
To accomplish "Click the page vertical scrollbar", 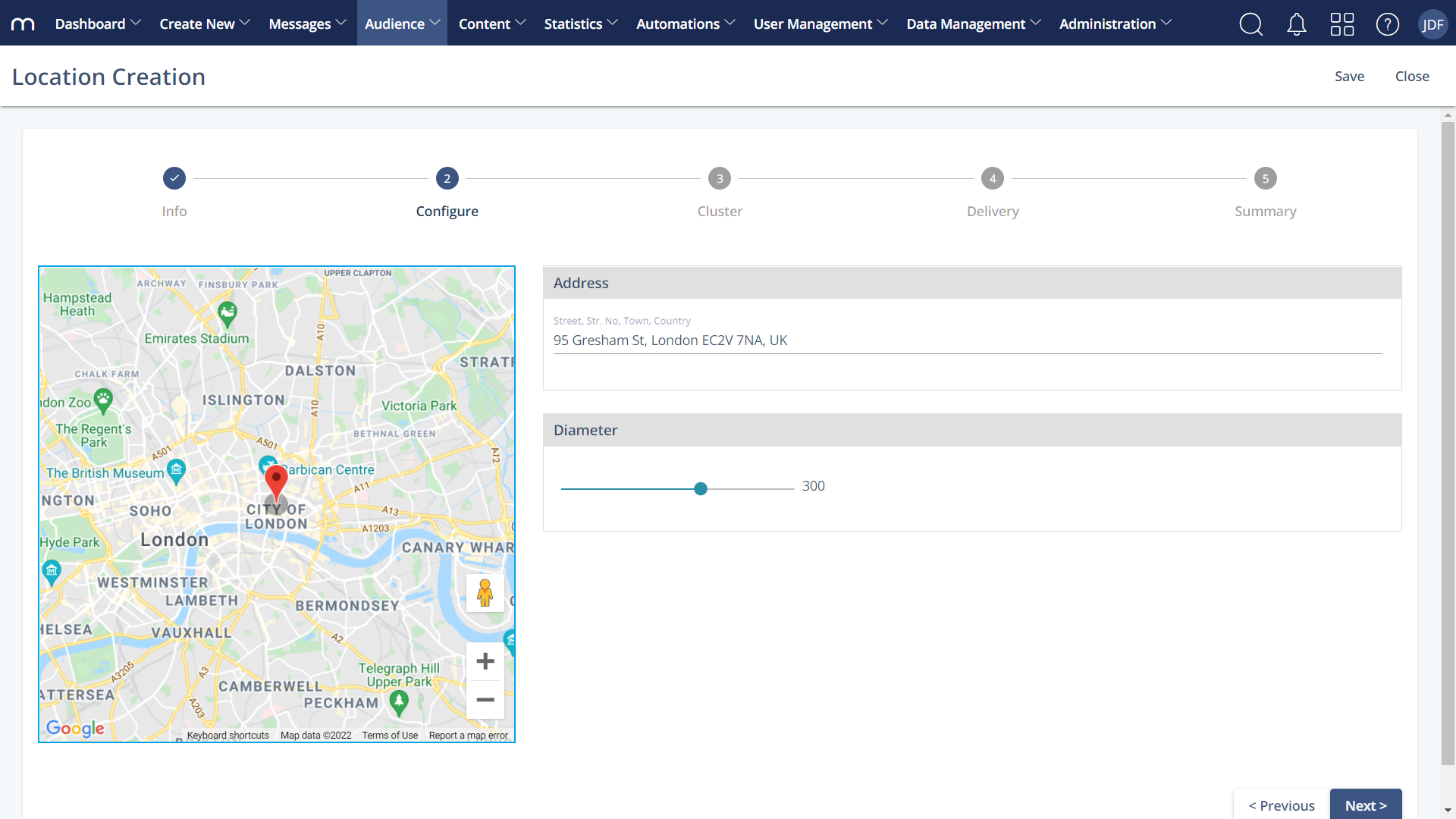I will (x=1448, y=444).
